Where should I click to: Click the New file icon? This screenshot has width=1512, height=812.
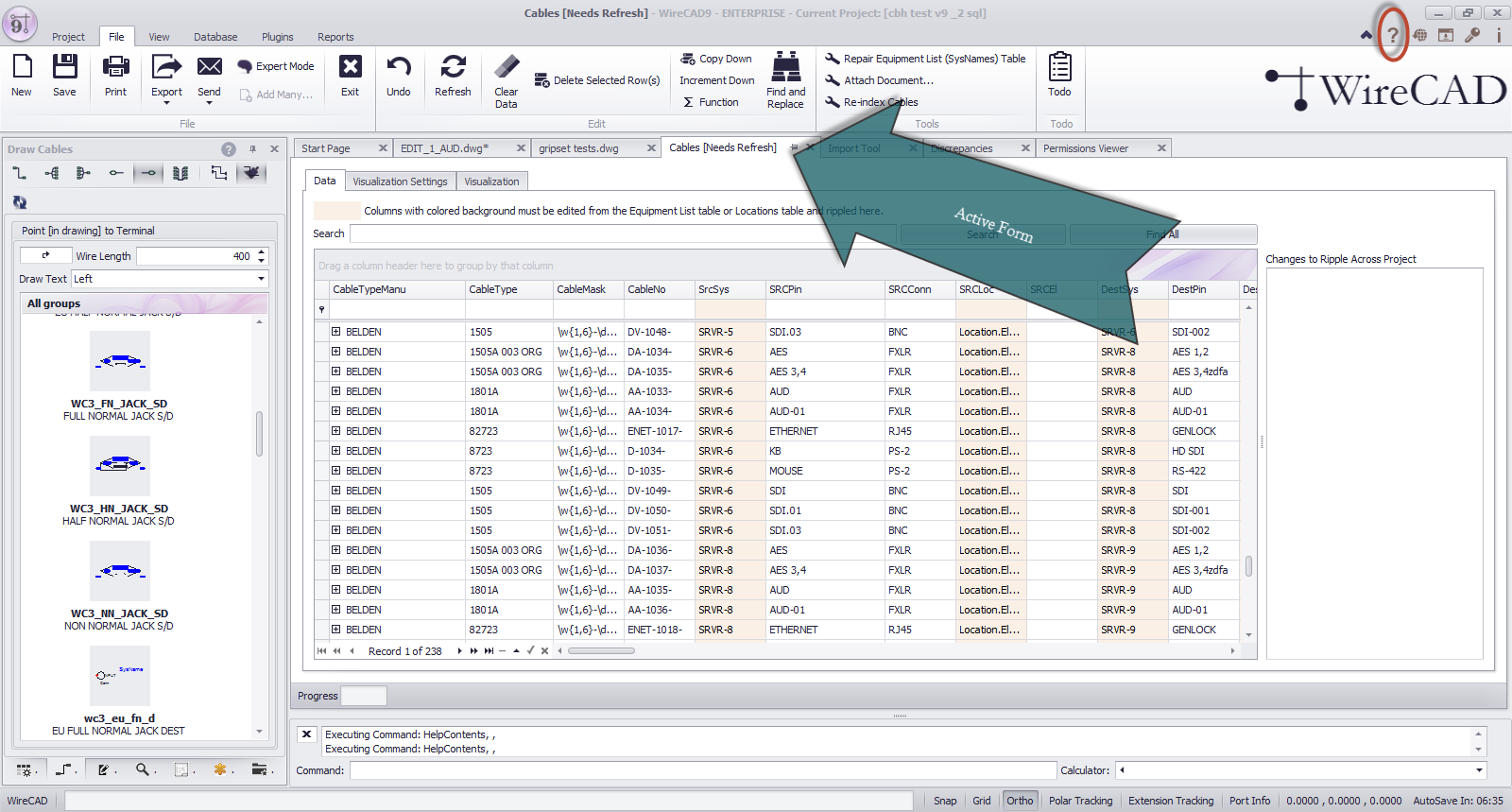coord(22,66)
